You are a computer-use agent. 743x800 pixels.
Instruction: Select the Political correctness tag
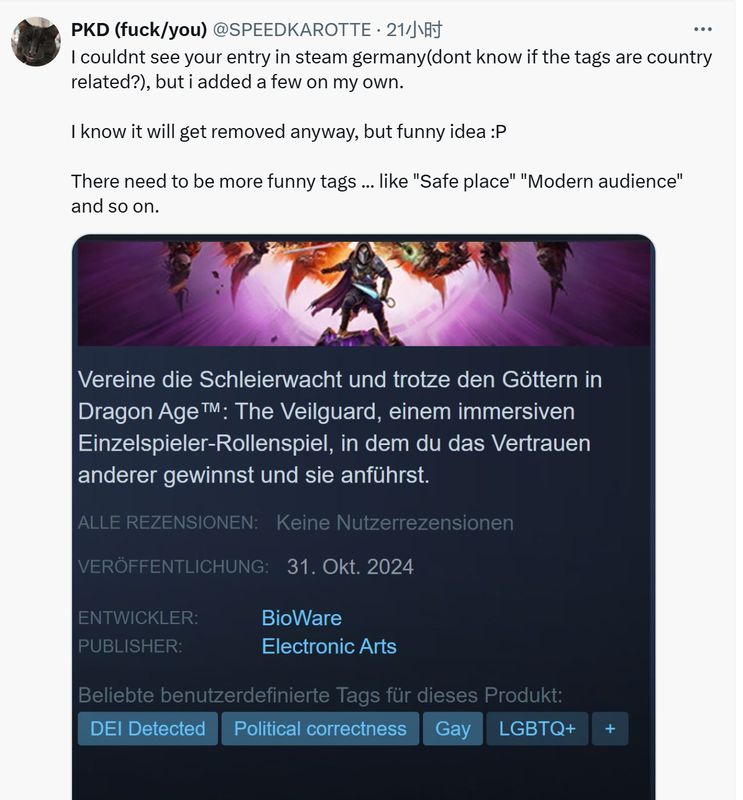[x=320, y=729]
